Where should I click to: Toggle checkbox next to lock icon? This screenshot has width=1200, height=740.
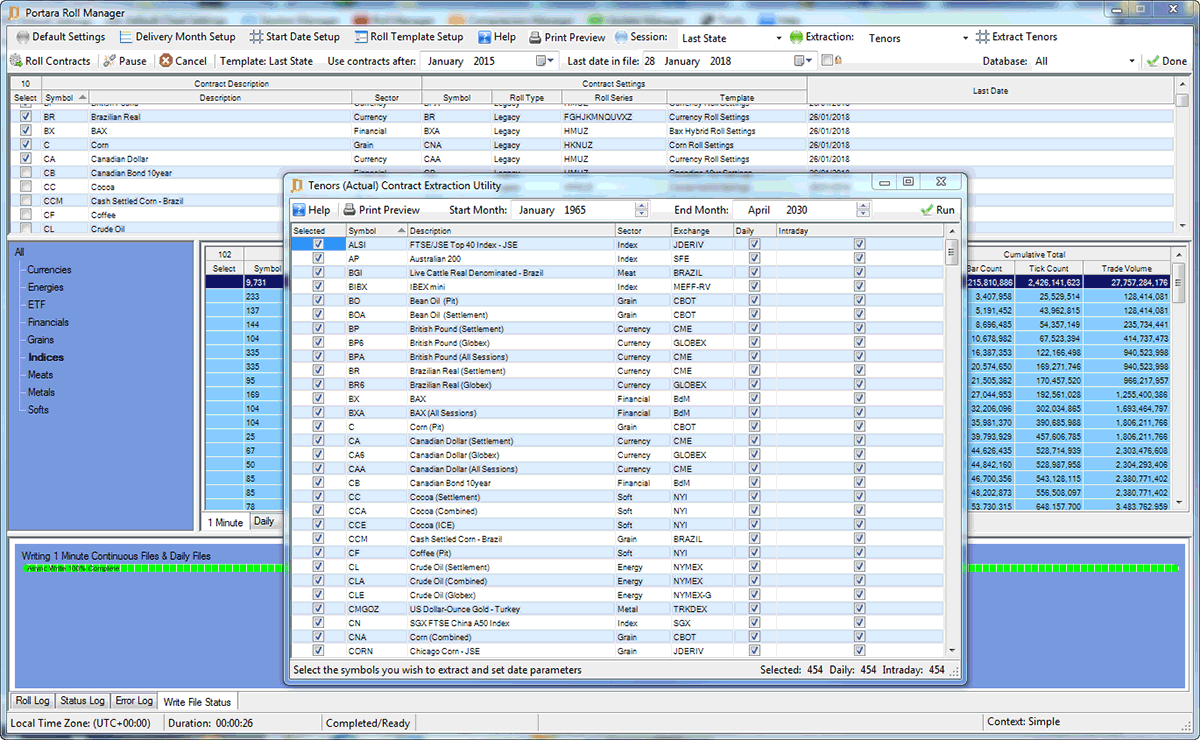click(x=826, y=61)
